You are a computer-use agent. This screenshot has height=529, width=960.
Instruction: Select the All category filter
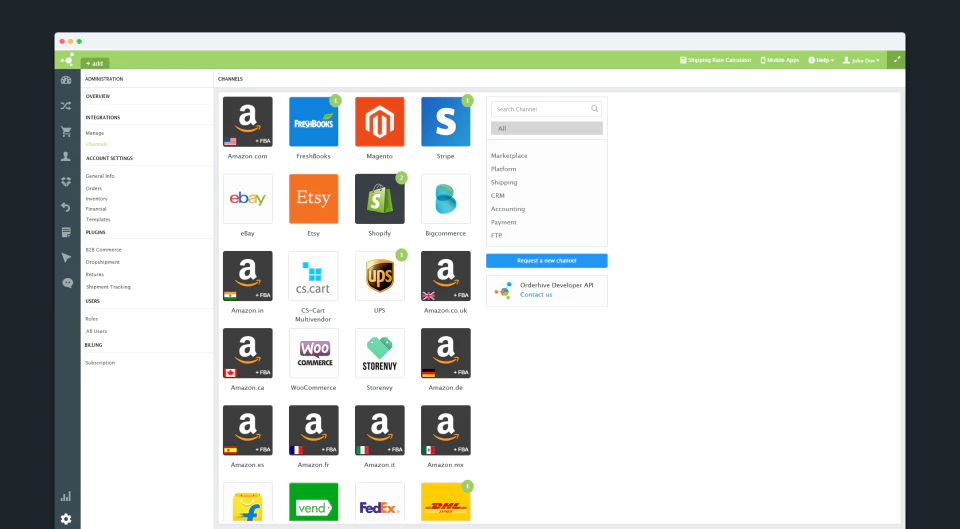tap(547, 128)
